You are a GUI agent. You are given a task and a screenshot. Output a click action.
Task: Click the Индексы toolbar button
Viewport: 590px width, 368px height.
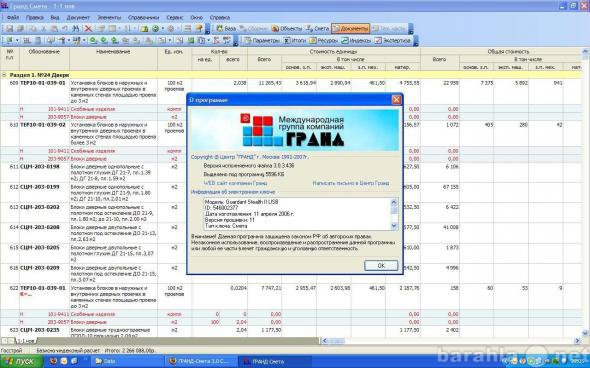356,40
